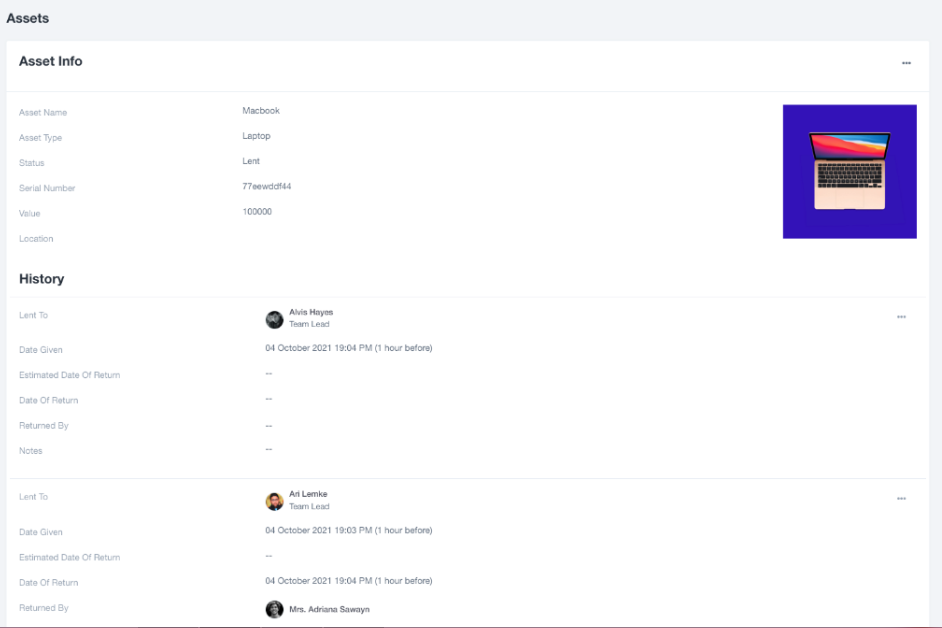The width and height of the screenshot is (942, 628).
Task: Open the Asset Info three-dot options menu
Action: click(906, 63)
